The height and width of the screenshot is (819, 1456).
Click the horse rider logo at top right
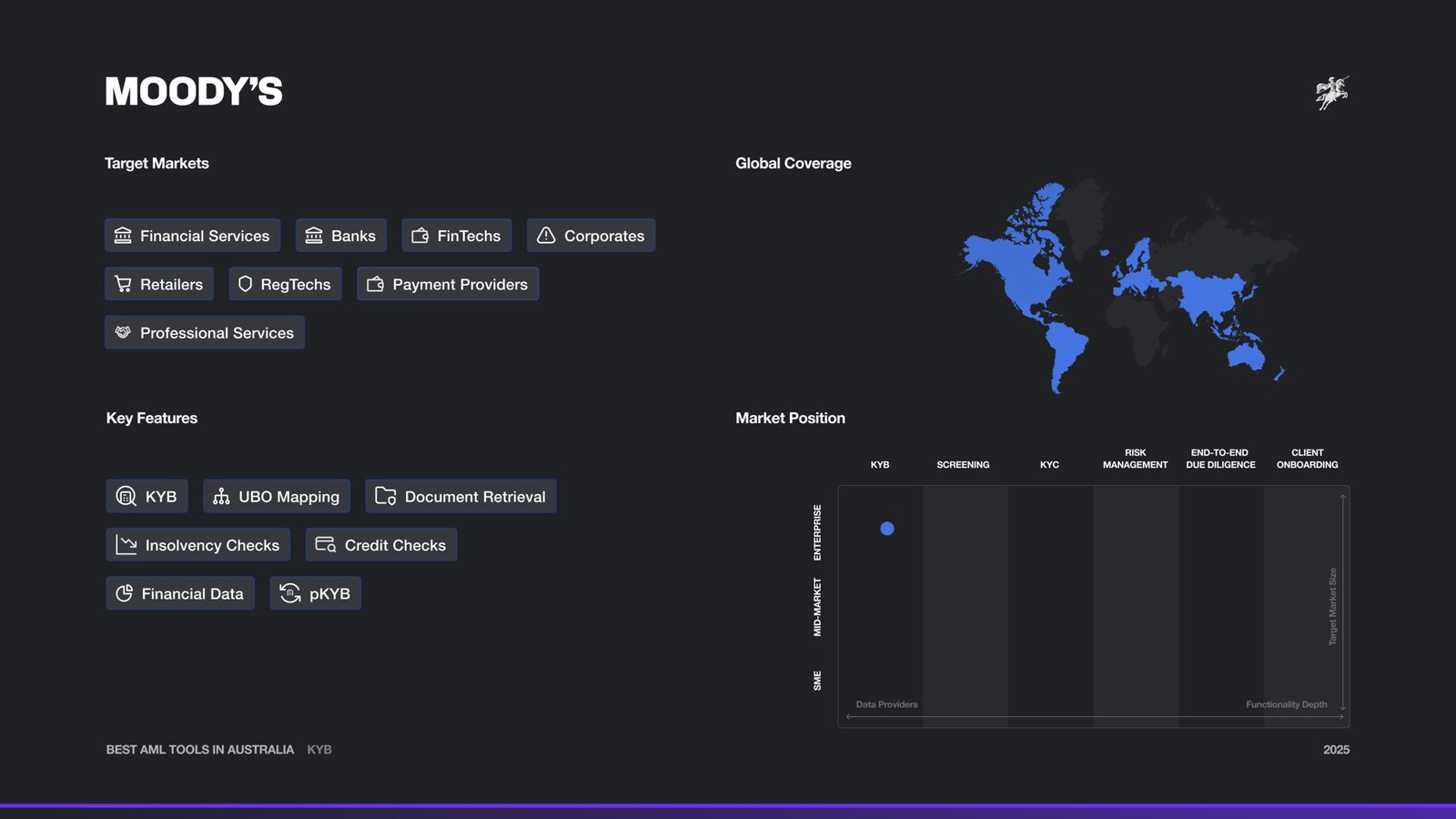[1332, 93]
